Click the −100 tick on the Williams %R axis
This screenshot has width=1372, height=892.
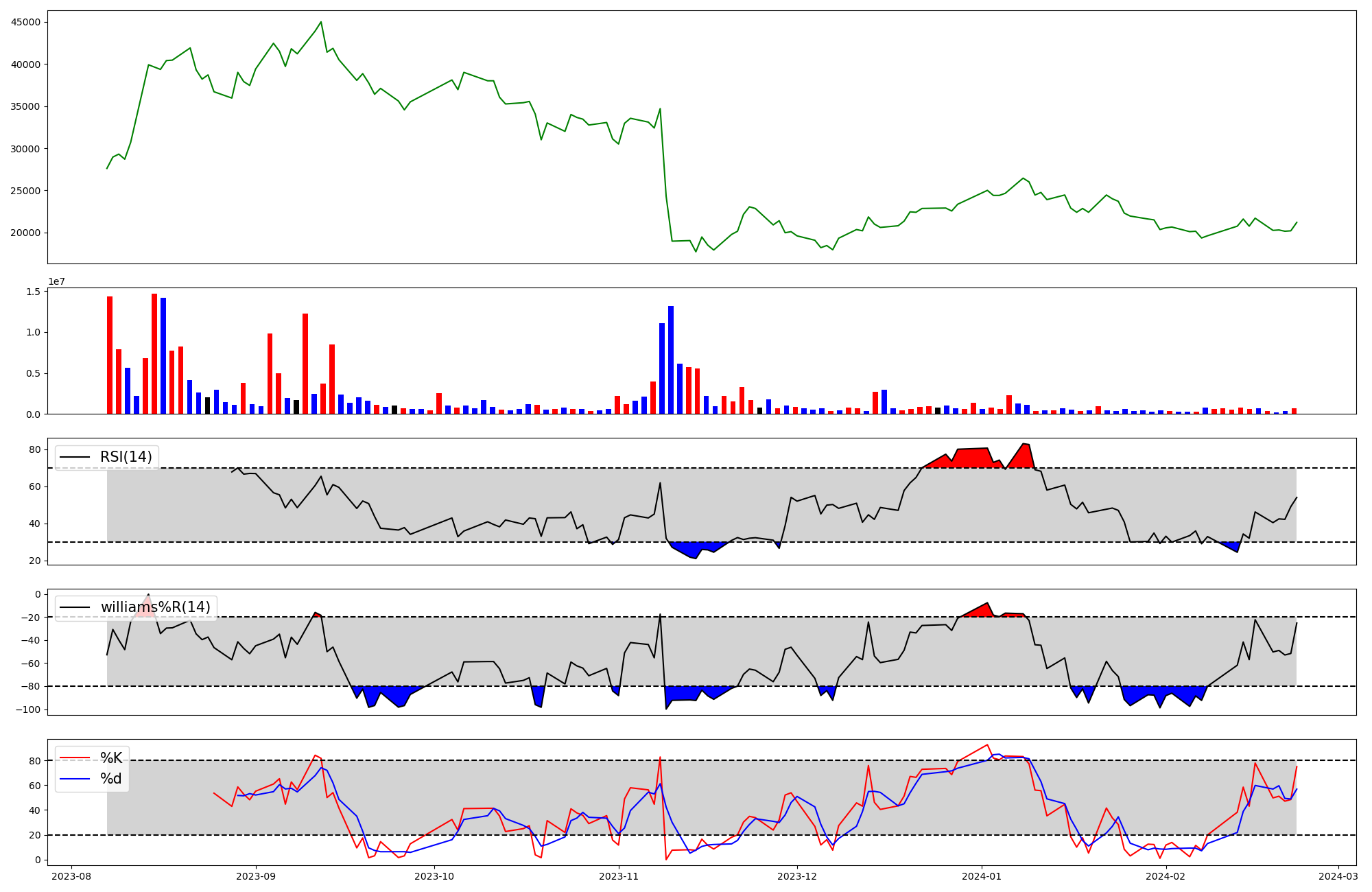28,709
